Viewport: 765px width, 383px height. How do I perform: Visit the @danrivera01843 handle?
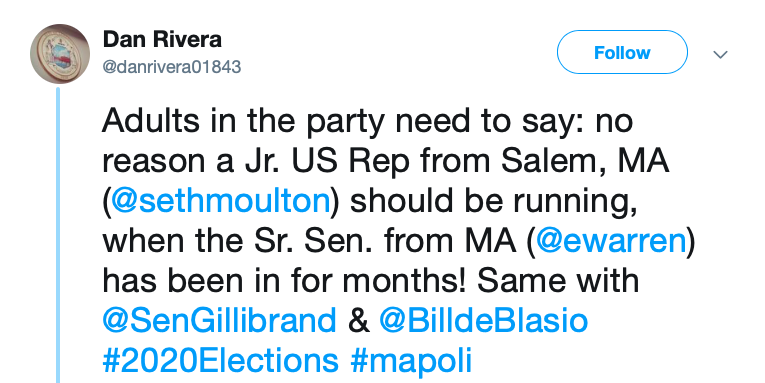pos(172,67)
